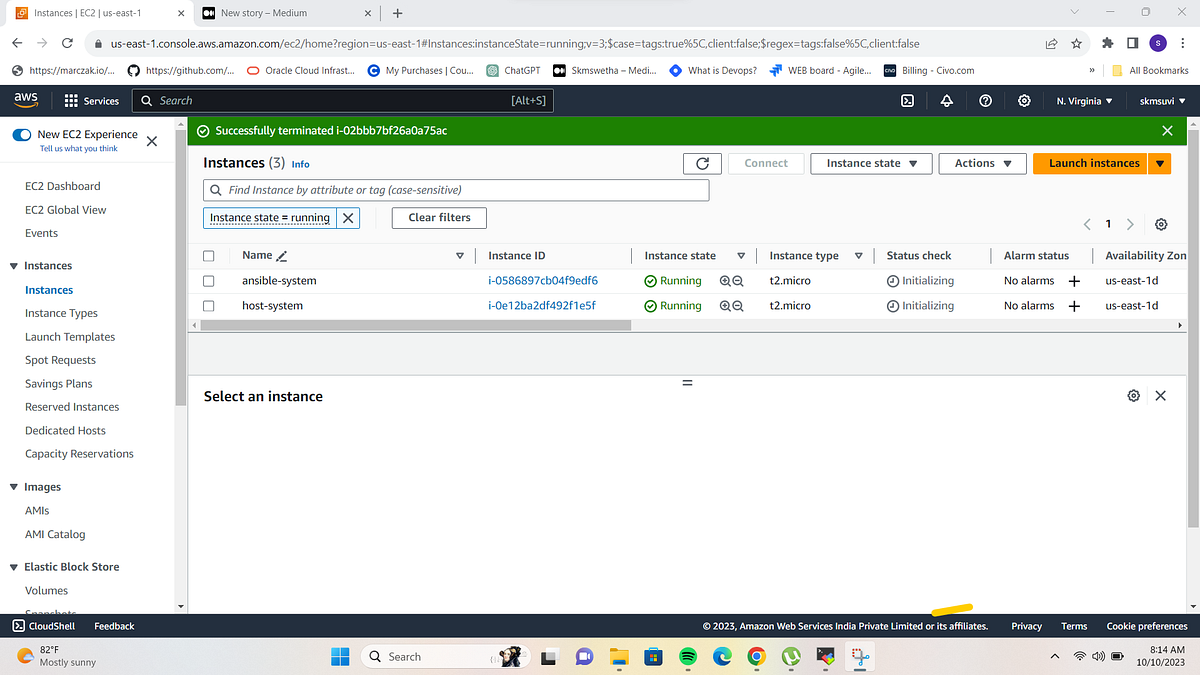Click the panel resize handle above details
The height and width of the screenshot is (675, 1200).
point(687,382)
